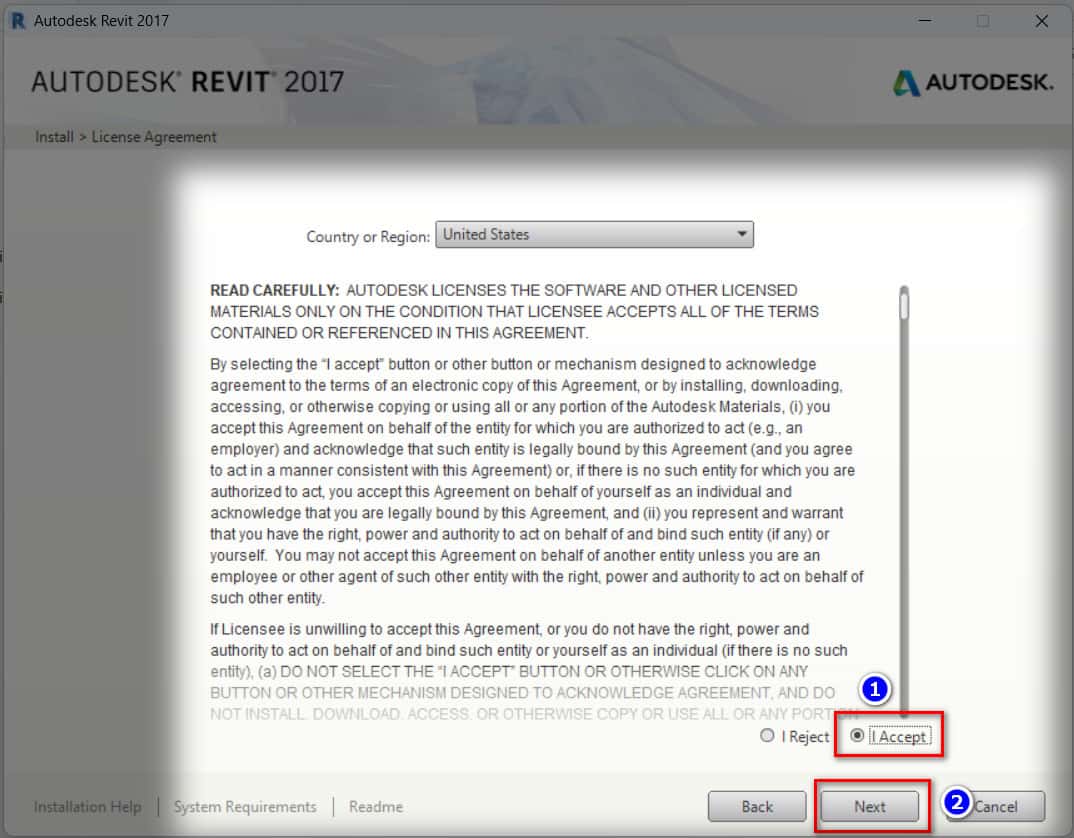Click the Revit icon in the title bar
This screenshot has height=838, width=1074.
(x=18, y=21)
